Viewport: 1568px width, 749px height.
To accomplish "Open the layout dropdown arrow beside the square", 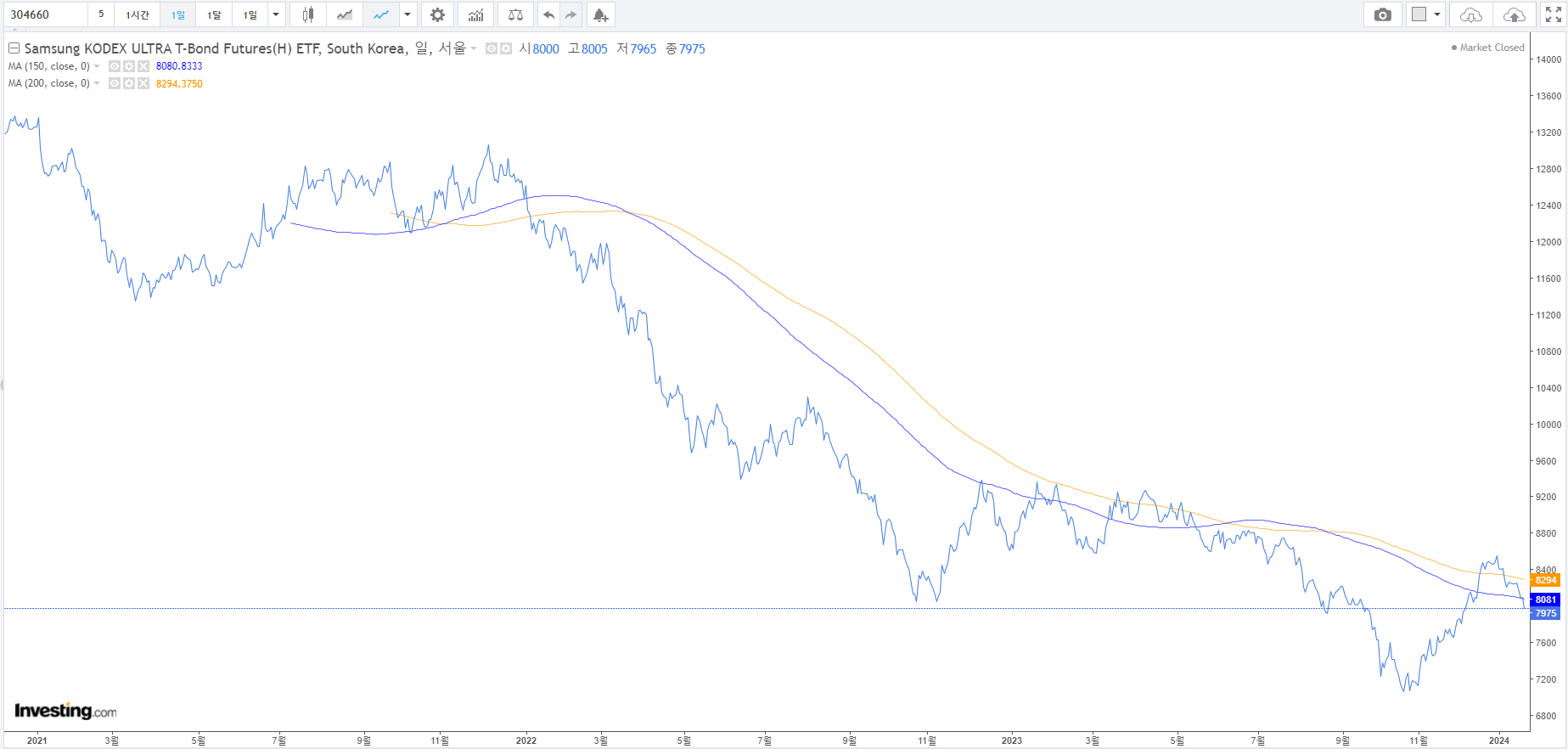I will click(1437, 14).
